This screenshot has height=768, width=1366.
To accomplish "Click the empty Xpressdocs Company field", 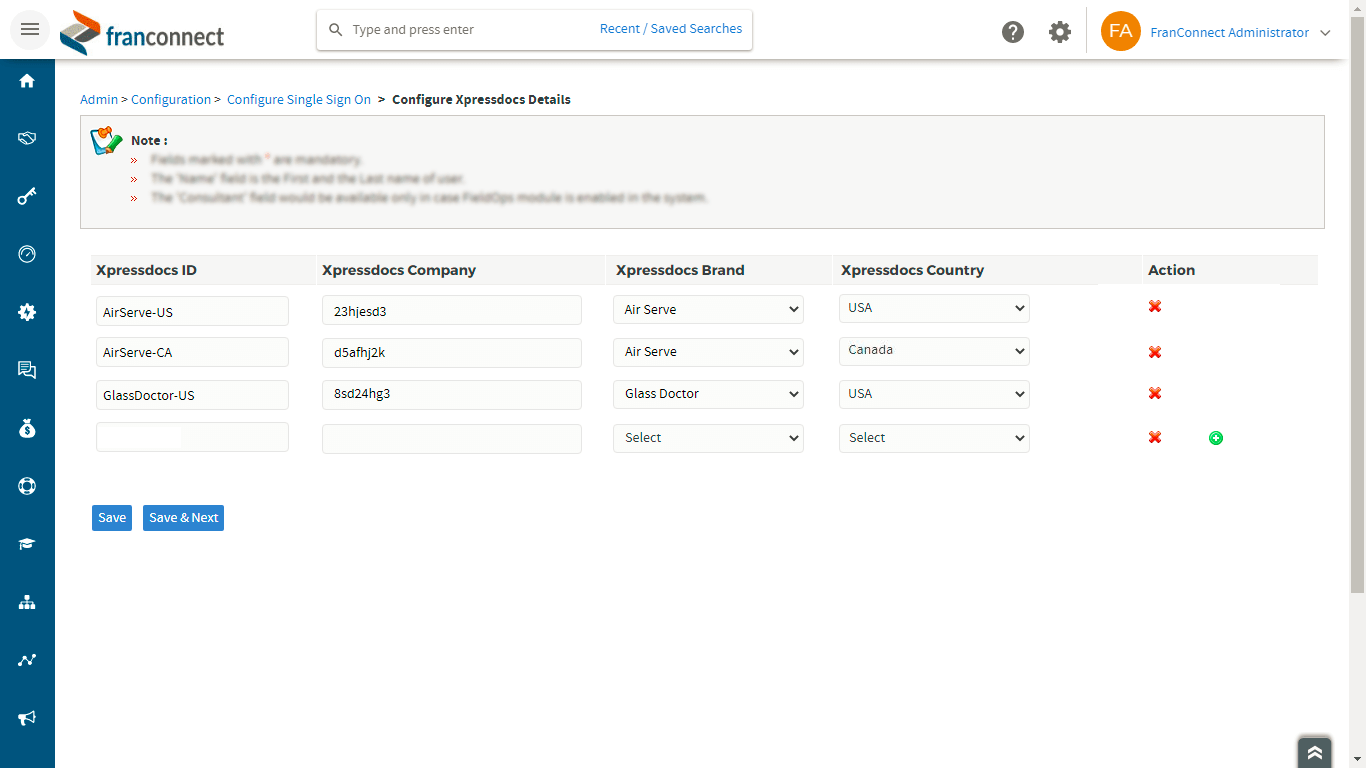I will click(452, 439).
